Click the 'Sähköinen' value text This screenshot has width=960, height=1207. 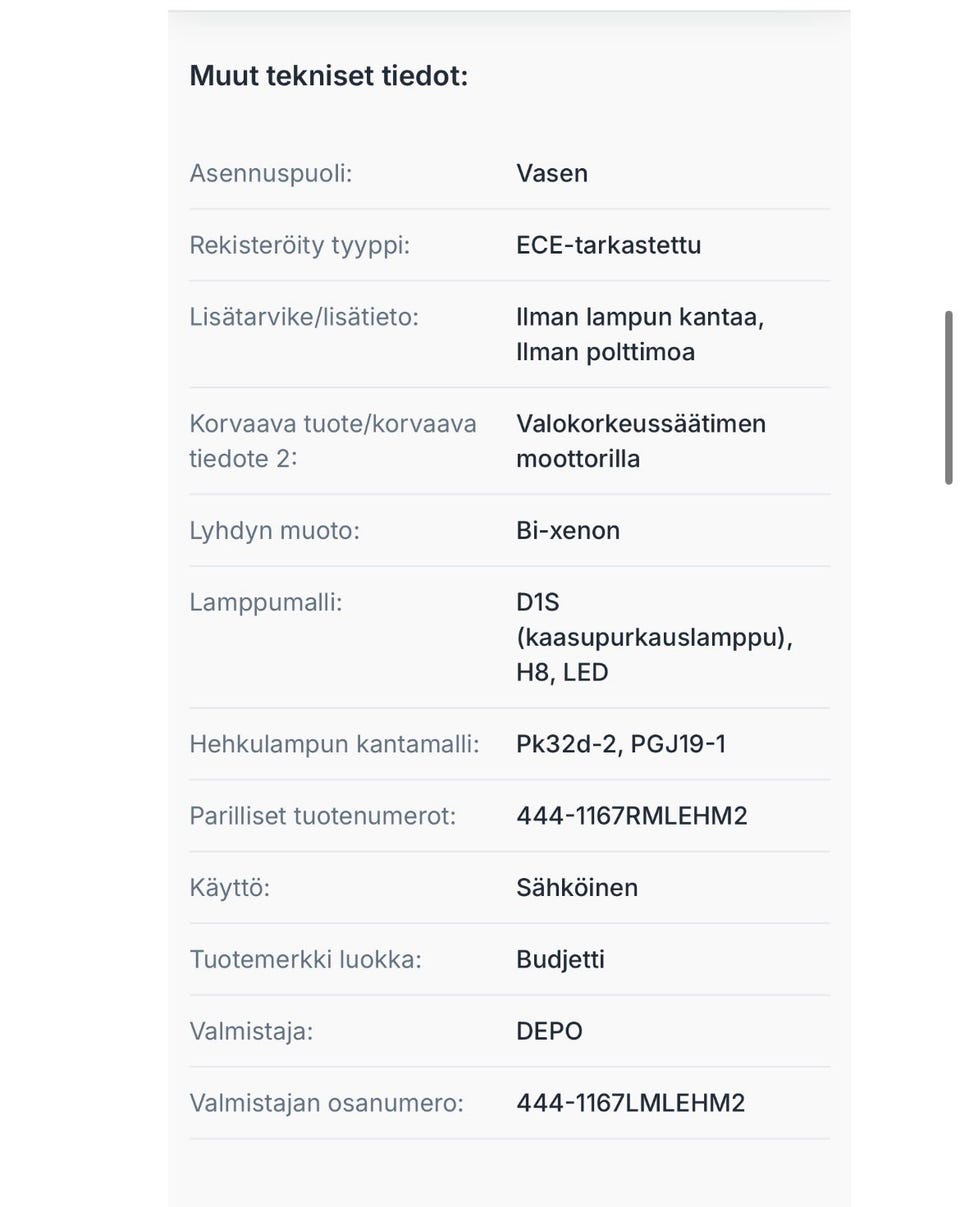click(x=577, y=888)
